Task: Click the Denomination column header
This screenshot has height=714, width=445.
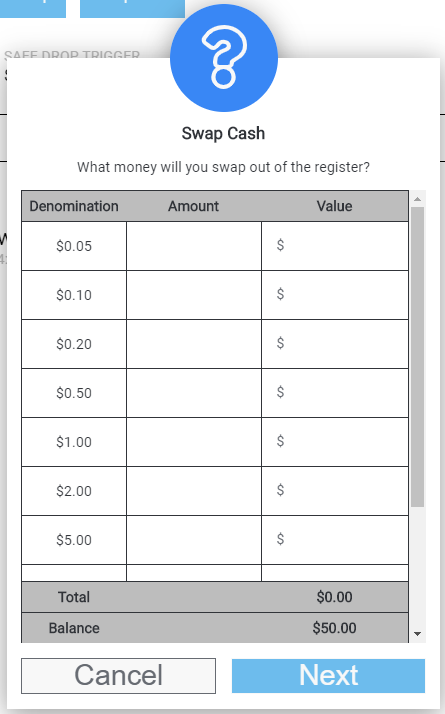Action: 74,206
